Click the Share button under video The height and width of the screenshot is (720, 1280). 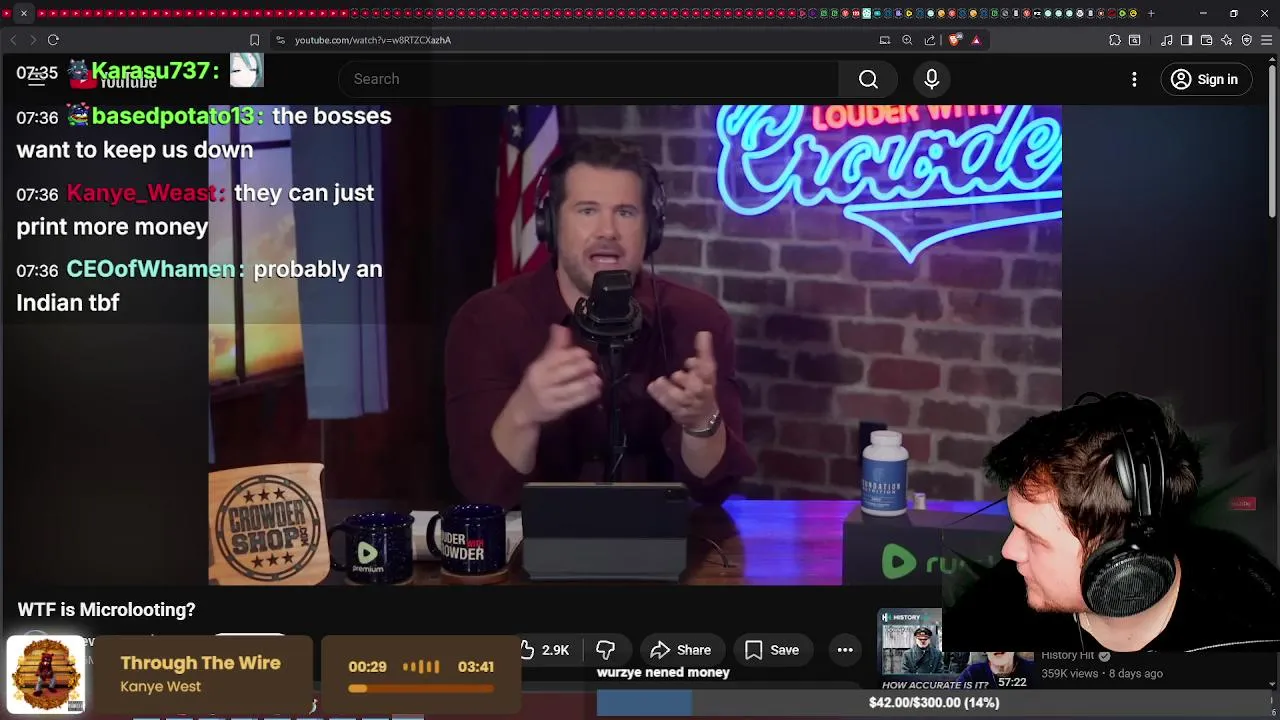(x=681, y=650)
